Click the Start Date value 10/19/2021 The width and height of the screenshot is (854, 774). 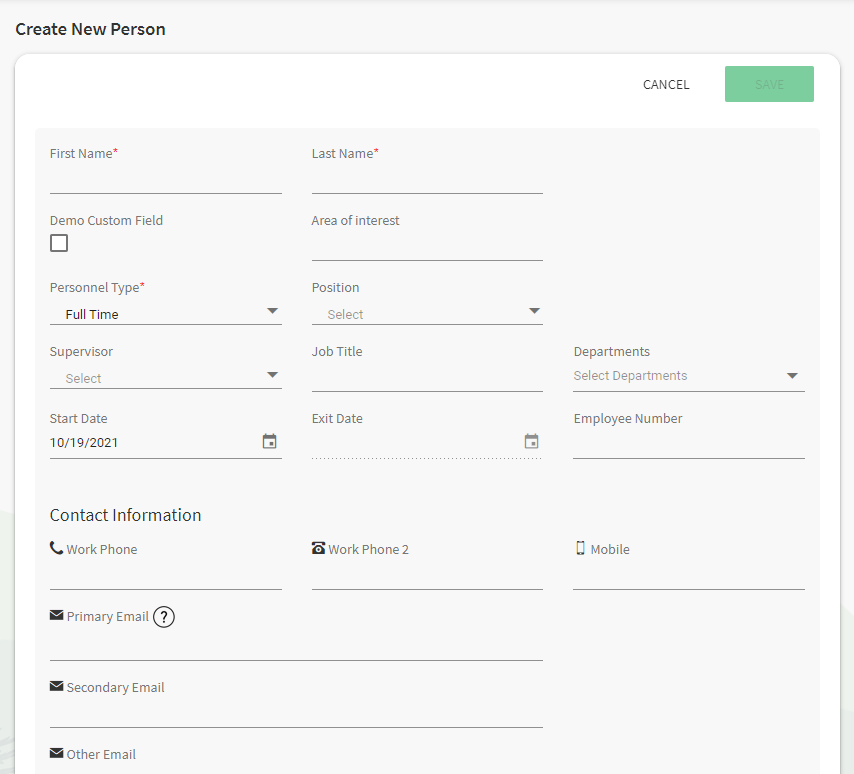(84, 443)
